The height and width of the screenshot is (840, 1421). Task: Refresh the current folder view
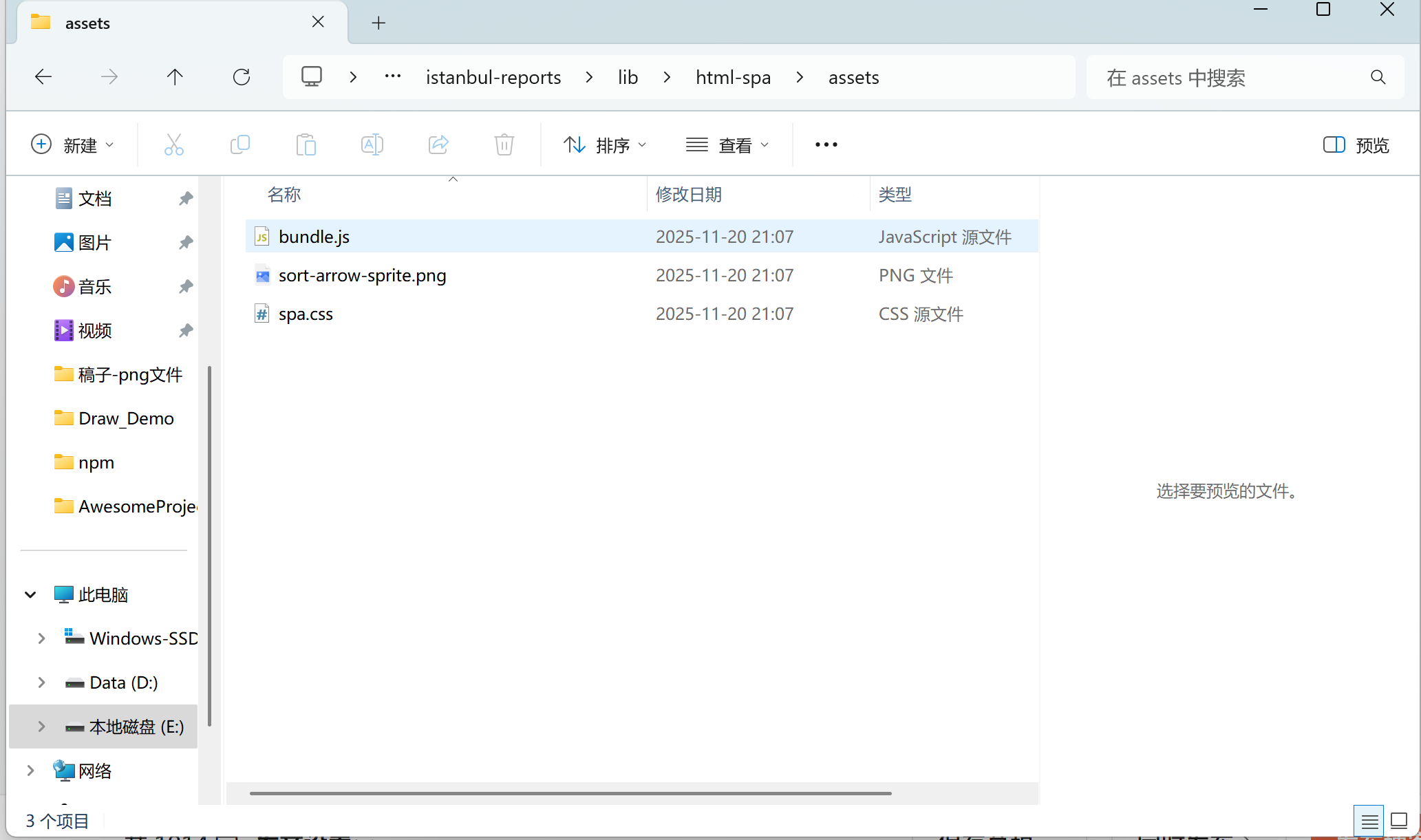tap(242, 77)
